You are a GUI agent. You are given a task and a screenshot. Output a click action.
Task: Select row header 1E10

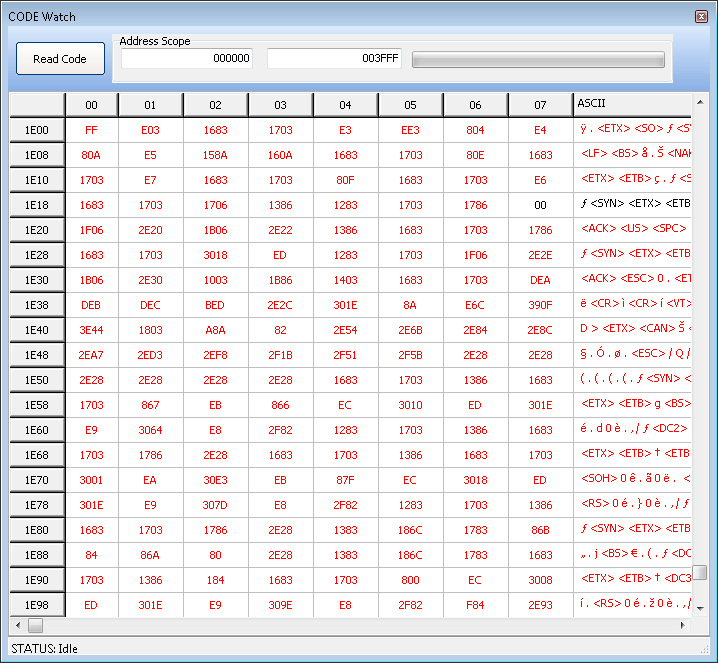click(x=37, y=180)
